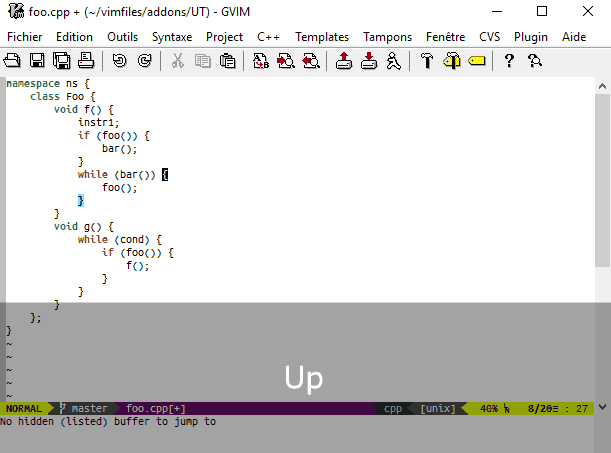
Task: Click the Help question mark icon
Action: 509,61
